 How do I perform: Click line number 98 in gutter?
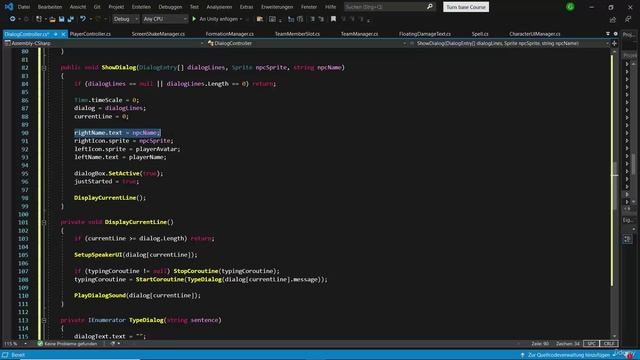click(x=24, y=198)
